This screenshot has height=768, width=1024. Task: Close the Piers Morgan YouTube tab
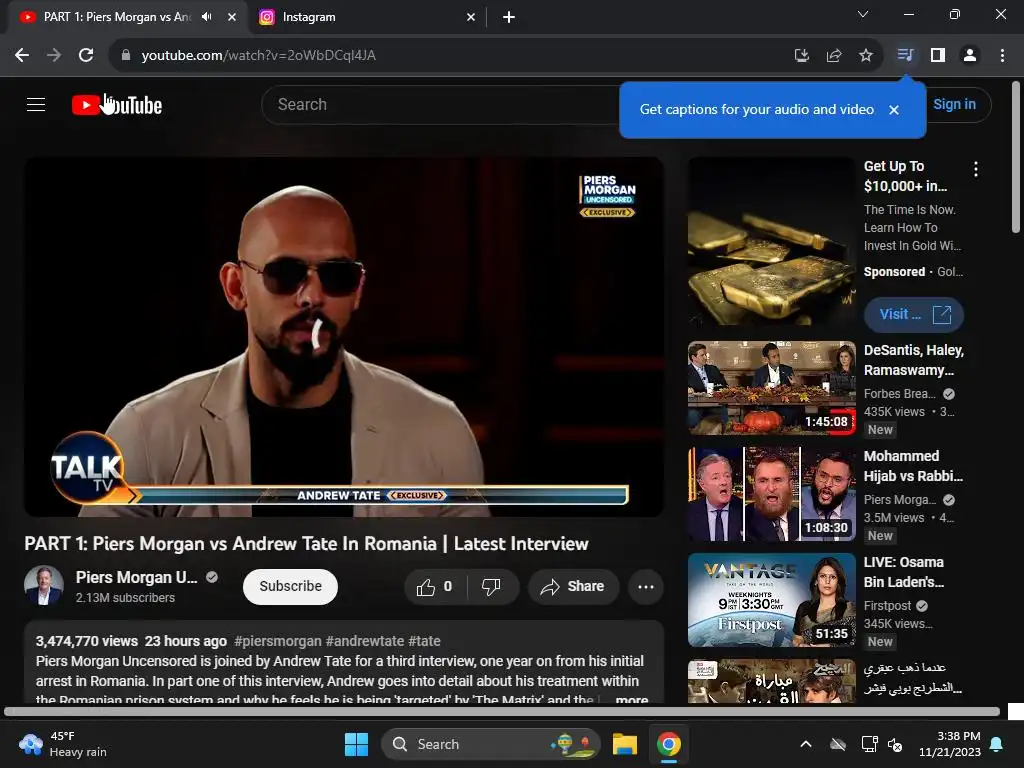click(x=232, y=17)
